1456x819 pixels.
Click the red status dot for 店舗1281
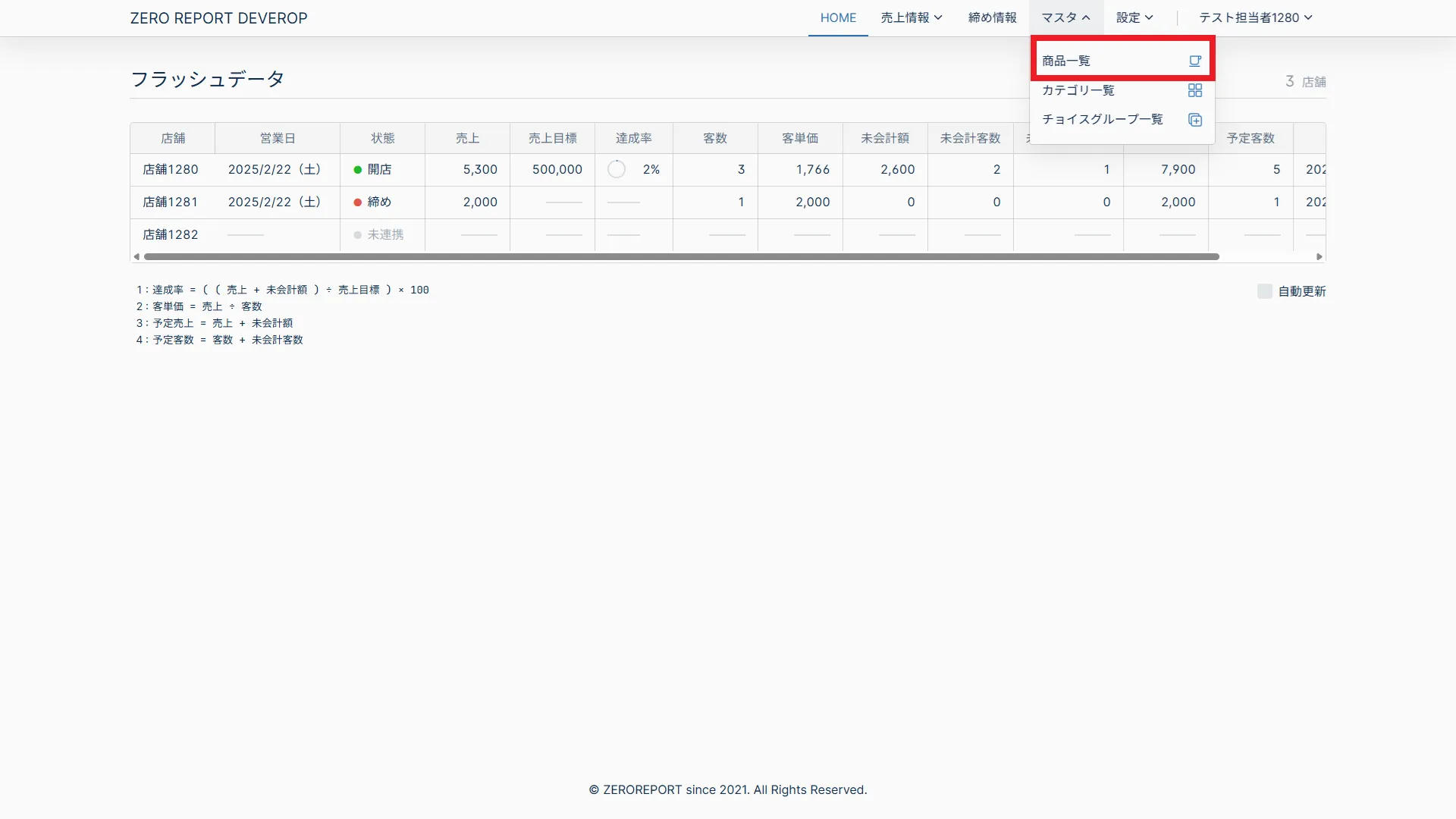click(358, 202)
